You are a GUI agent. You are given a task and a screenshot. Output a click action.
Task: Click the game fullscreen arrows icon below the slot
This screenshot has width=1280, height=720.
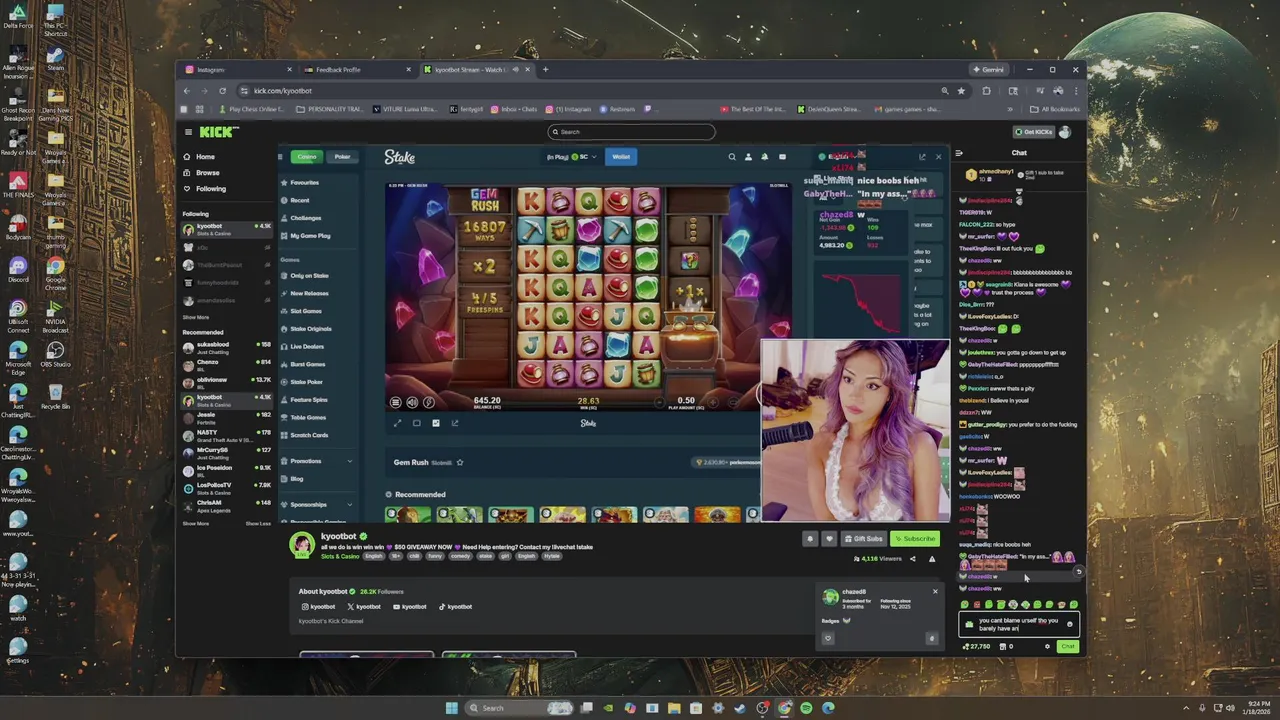coord(397,423)
